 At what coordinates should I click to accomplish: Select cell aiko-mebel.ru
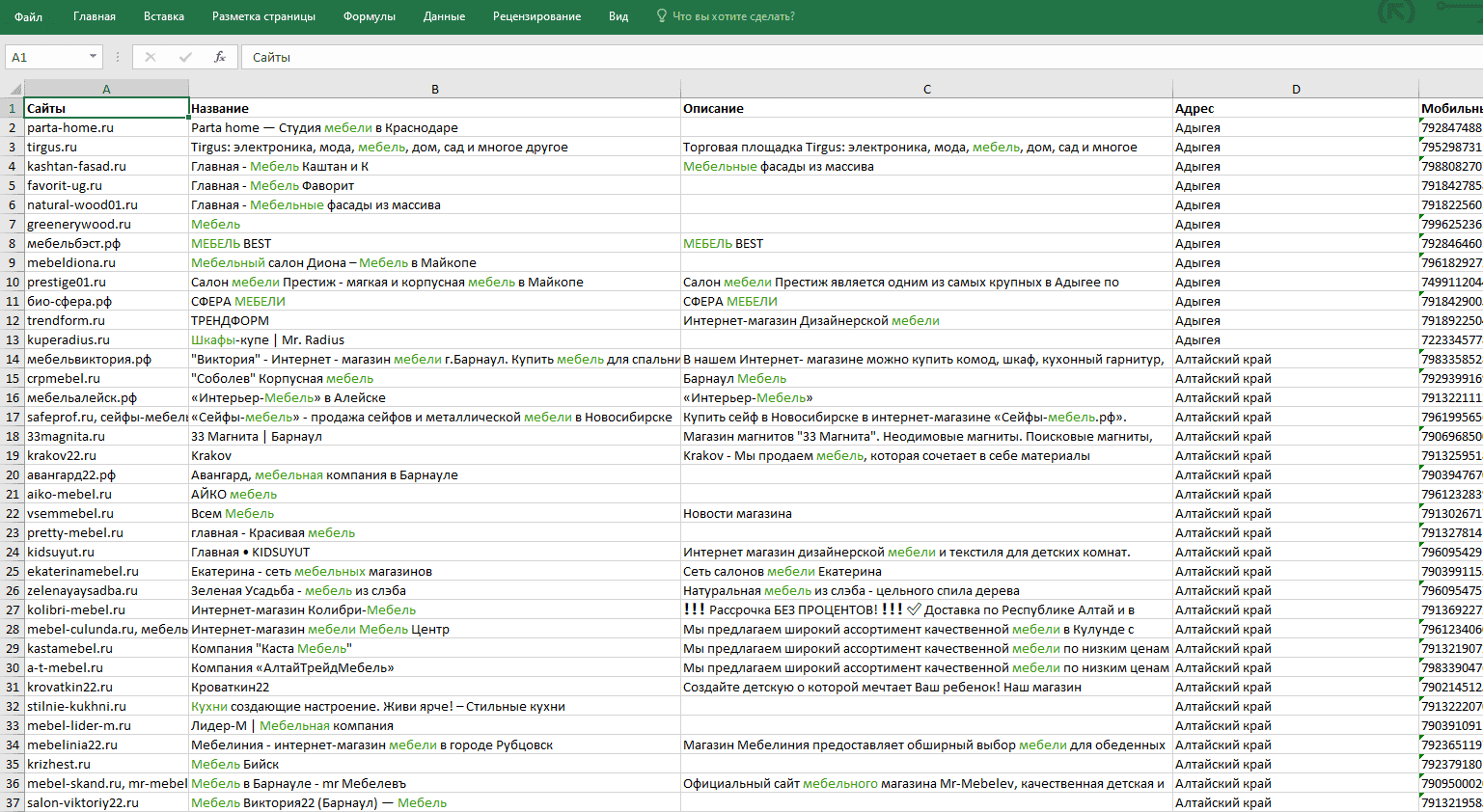tap(106, 494)
